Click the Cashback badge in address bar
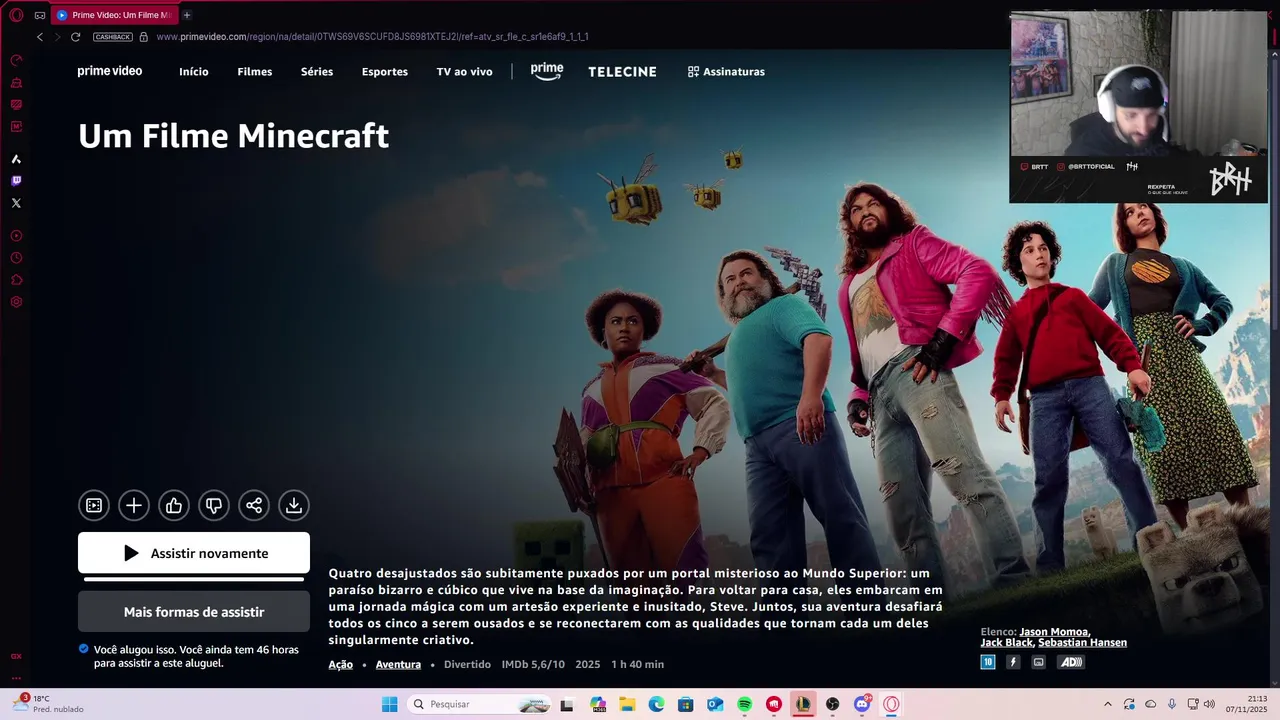The height and width of the screenshot is (720, 1280). [113, 37]
